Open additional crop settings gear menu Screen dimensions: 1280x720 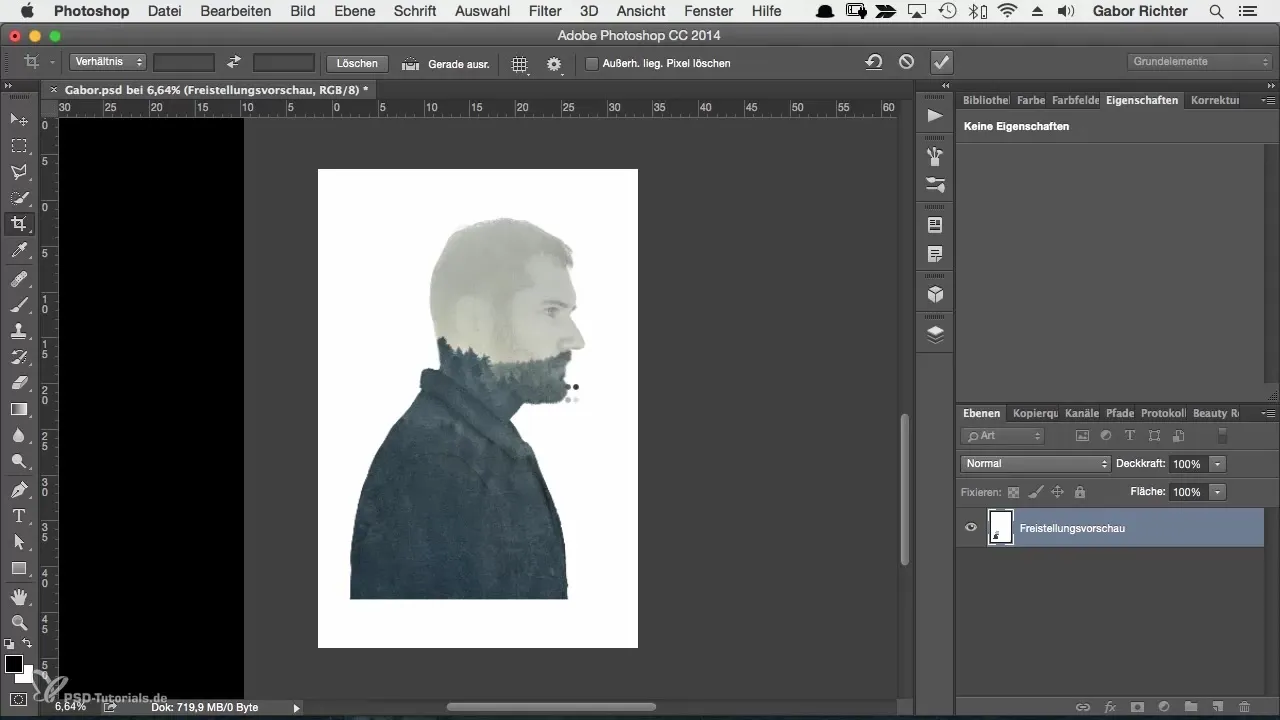(x=554, y=63)
